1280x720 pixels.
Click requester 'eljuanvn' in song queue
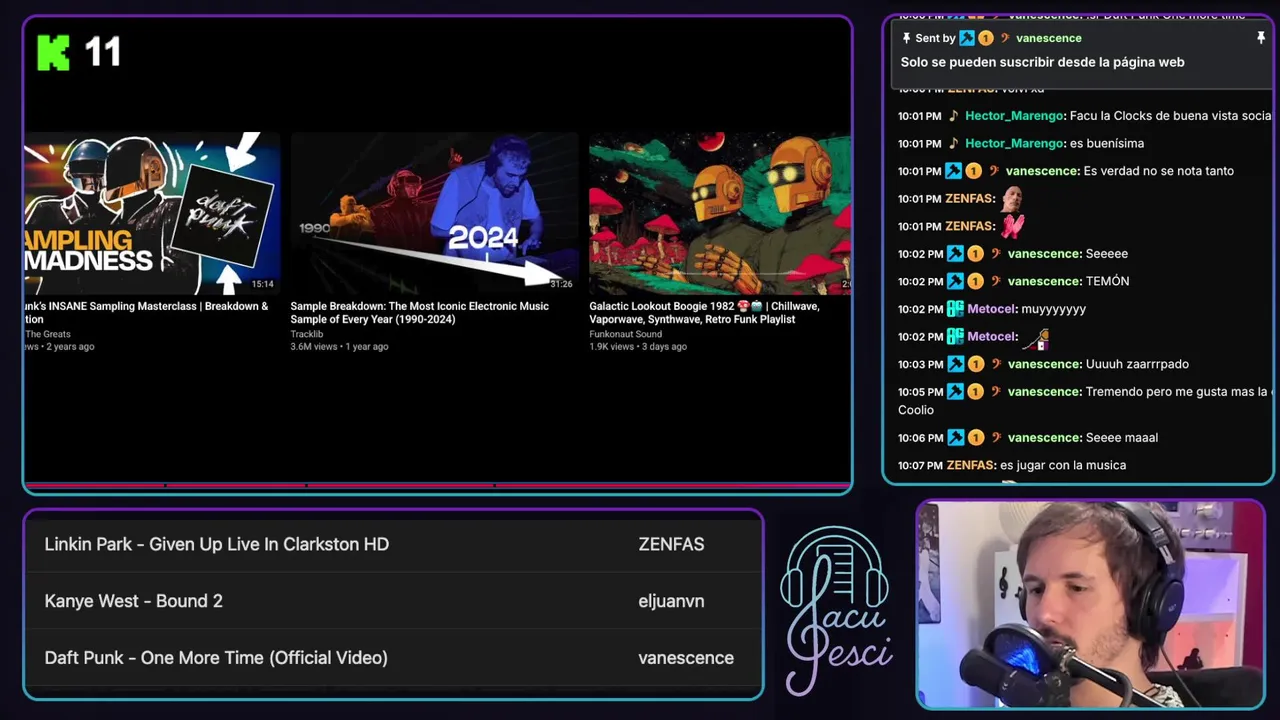click(x=671, y=601)
